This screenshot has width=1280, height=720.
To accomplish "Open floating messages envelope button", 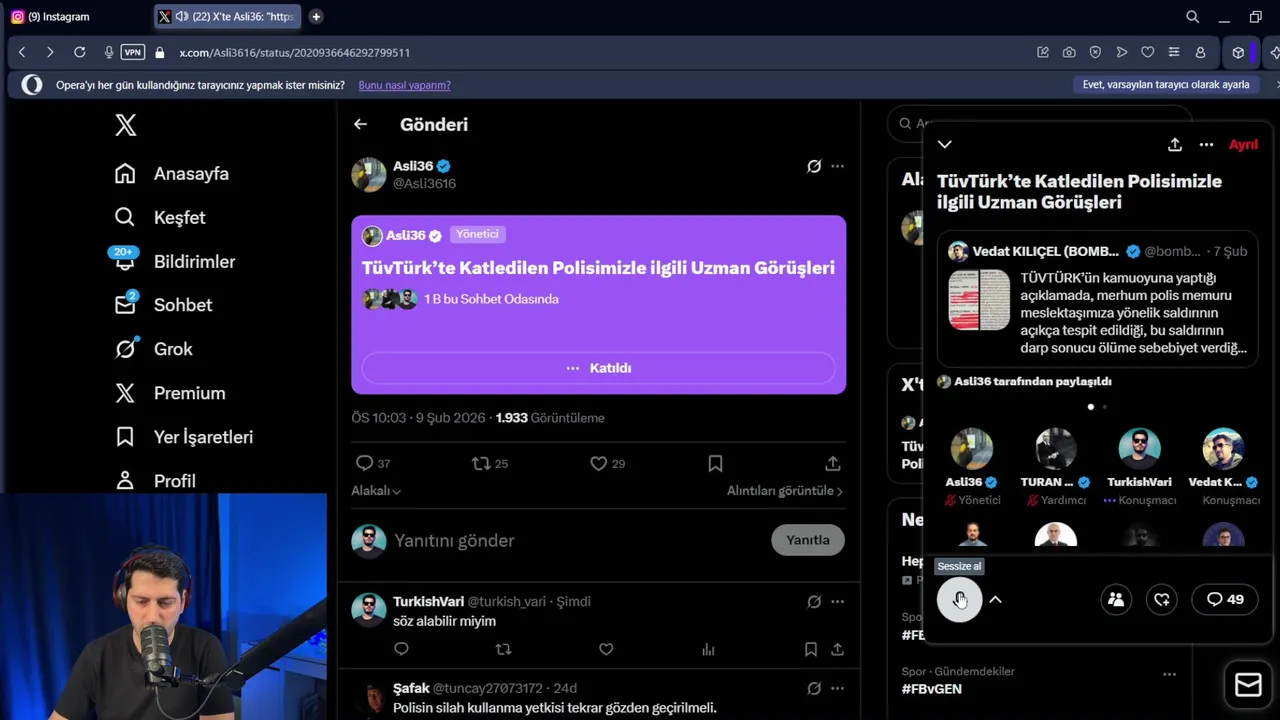I will (1248, 684).
